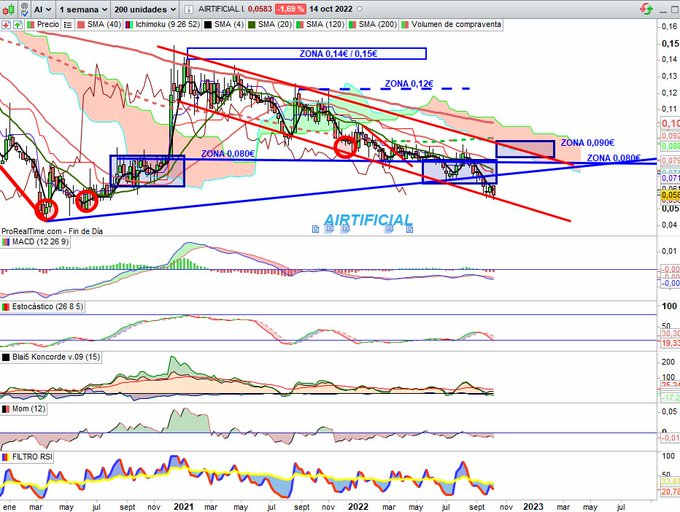The image size is (680, 512).
Task: Click the Ichimoku color icon
Action: pos(129,25)
